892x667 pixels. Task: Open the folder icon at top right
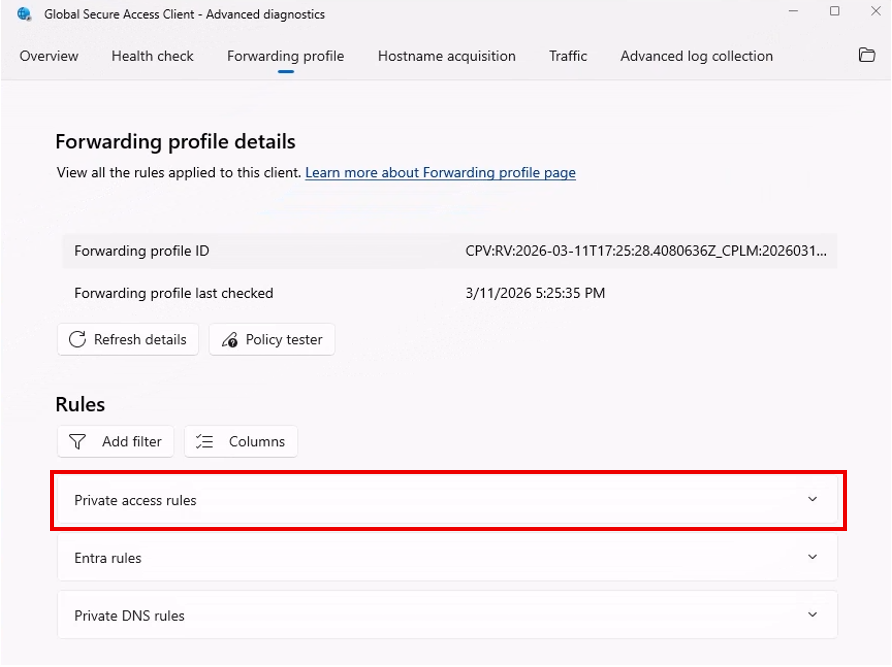(x=866, y=55)
